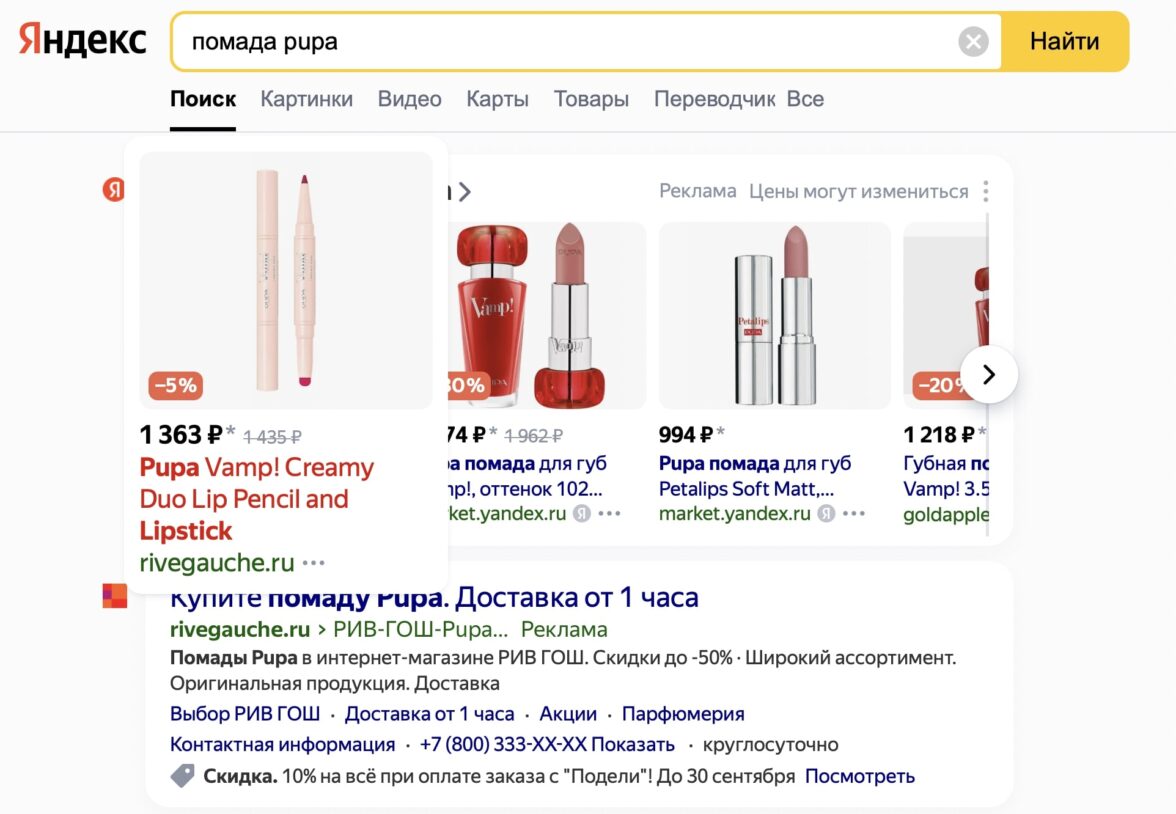Open Купите помаду Pupa ad headline
This screenshot has width=1176, height=814.
tap(434, 598)
